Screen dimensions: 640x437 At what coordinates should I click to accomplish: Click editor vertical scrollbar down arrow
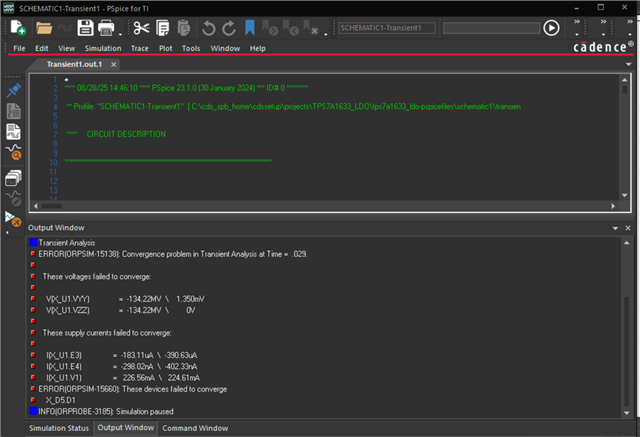coord(624,195)
